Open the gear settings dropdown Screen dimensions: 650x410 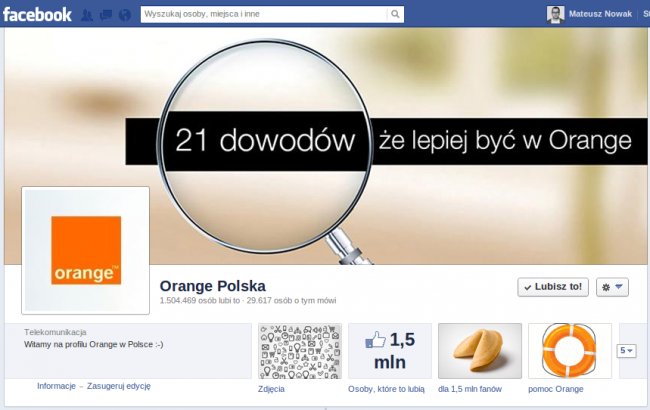[612, 287]
